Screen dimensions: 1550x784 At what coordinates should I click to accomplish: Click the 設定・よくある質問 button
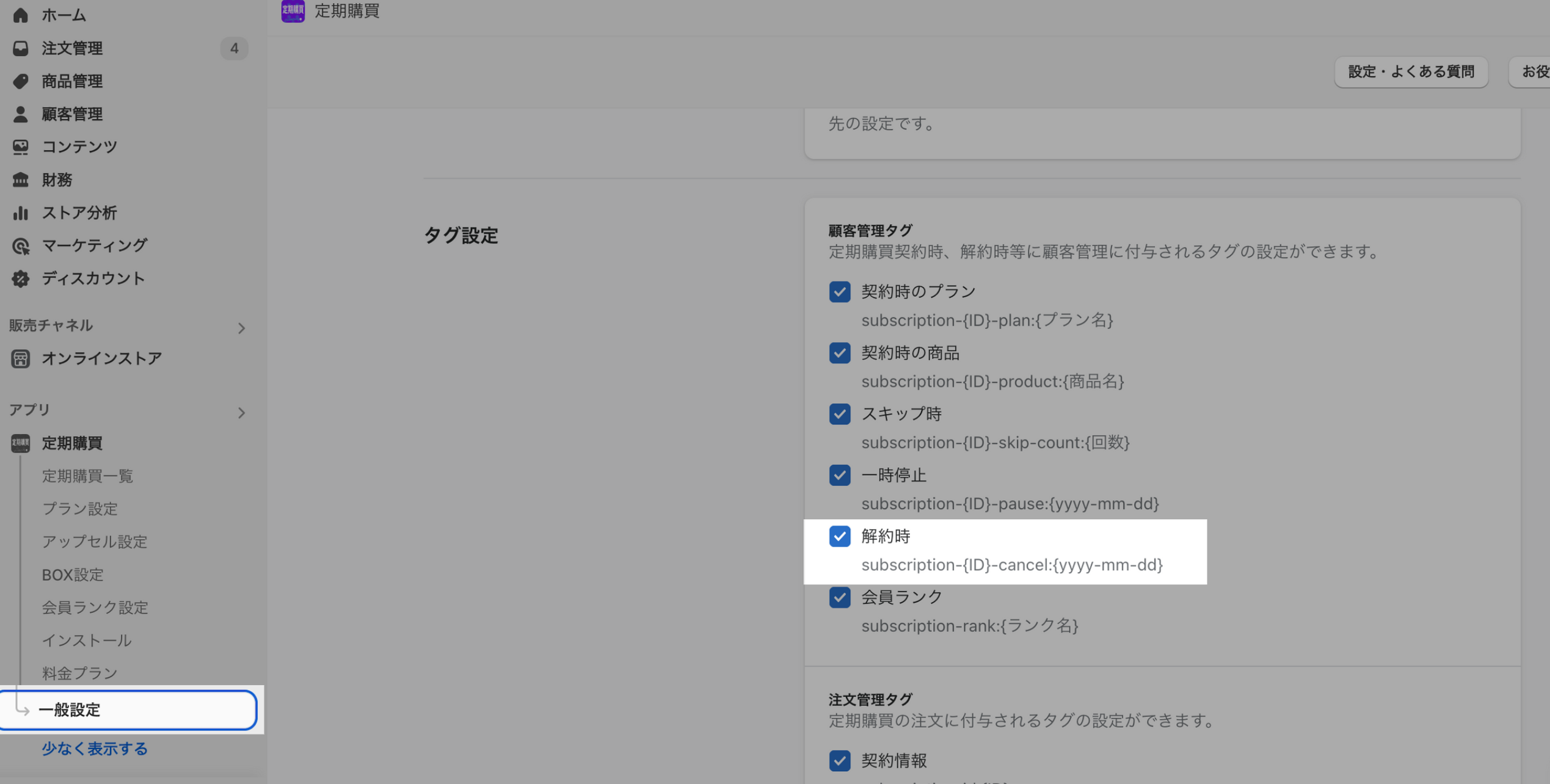1410,72
